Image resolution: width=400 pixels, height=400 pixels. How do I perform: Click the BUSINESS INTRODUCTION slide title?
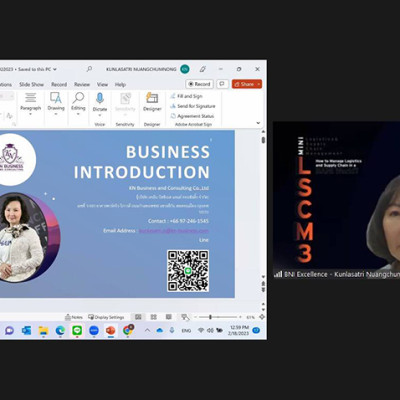(142, 162)
